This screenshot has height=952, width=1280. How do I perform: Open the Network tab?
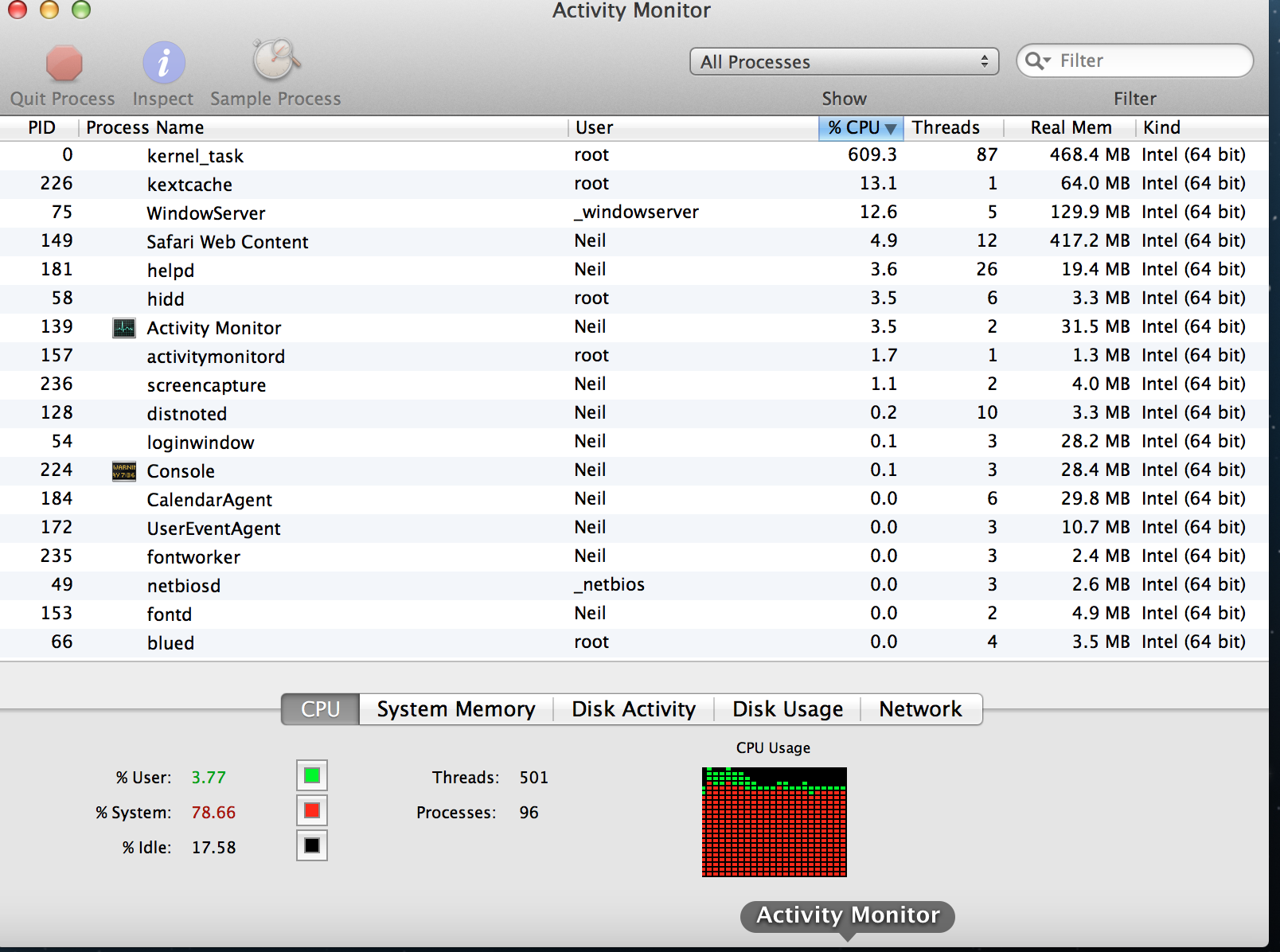pyautogui.click(x=921, y=709)
